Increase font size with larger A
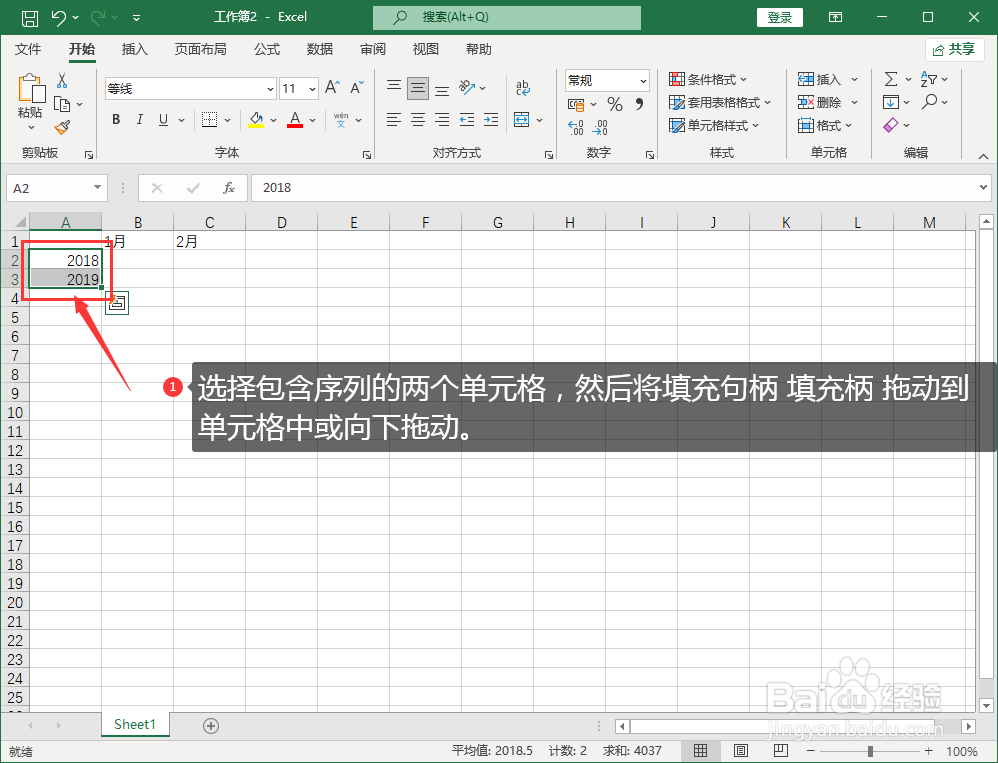The width and height of the screenshot is (998, 763). pyautogui.click(x=332, y=87)
